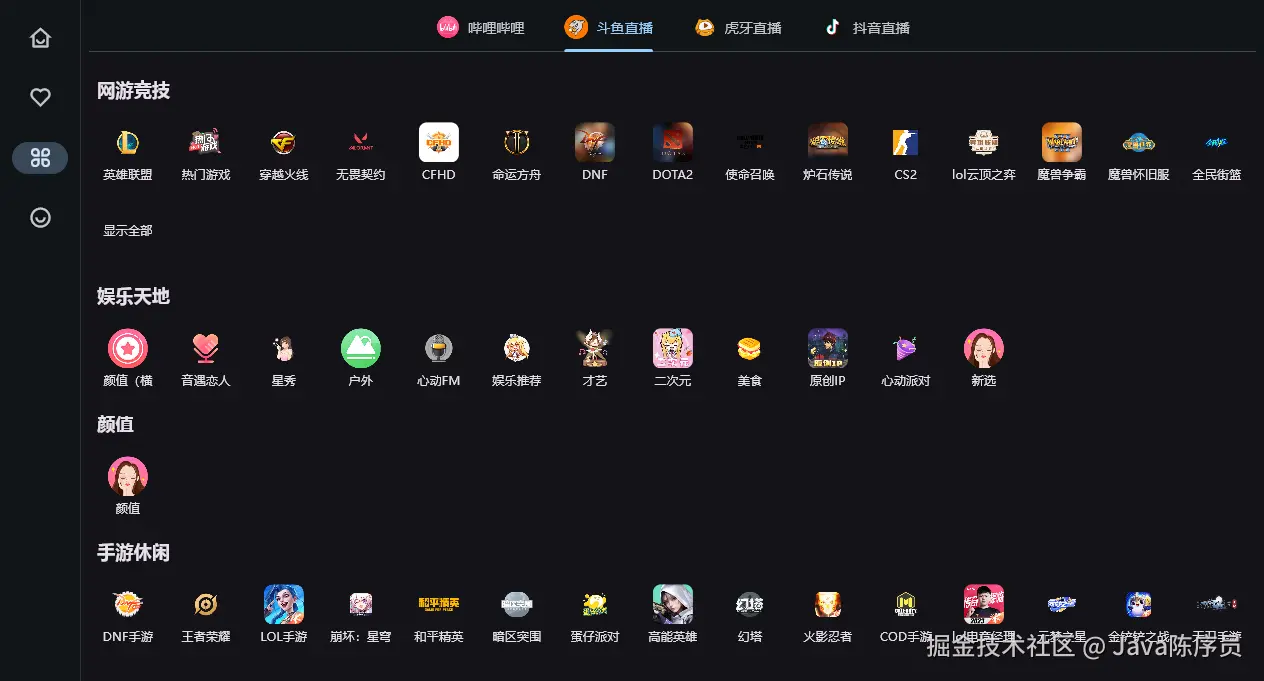Open the 使命召唤 category icon

pos(750,142)
